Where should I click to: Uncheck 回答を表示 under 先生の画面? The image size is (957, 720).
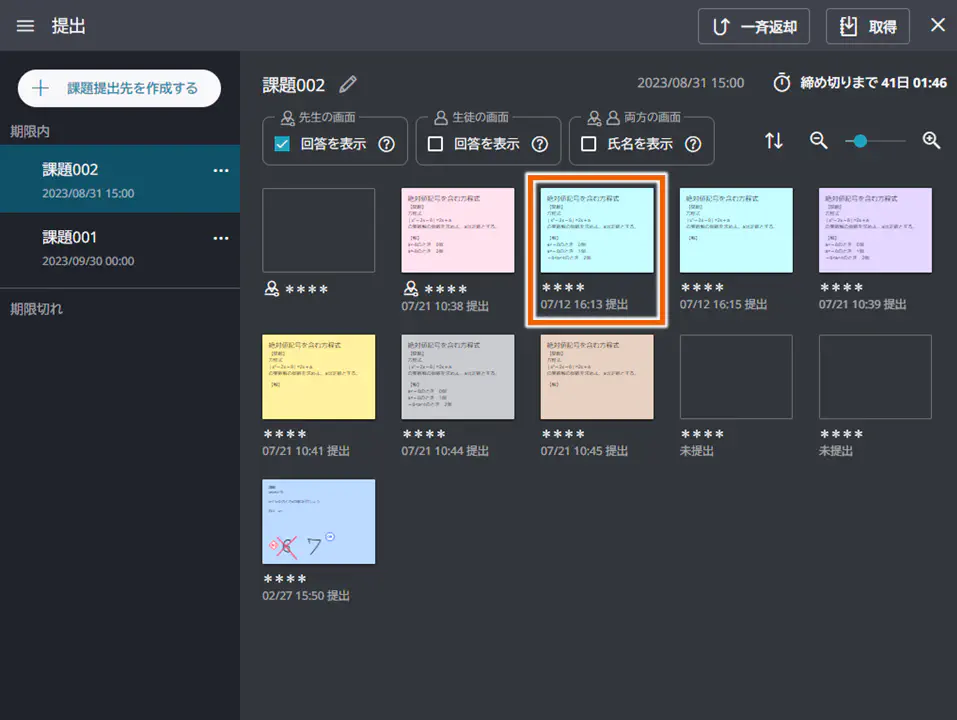point(282,144)
